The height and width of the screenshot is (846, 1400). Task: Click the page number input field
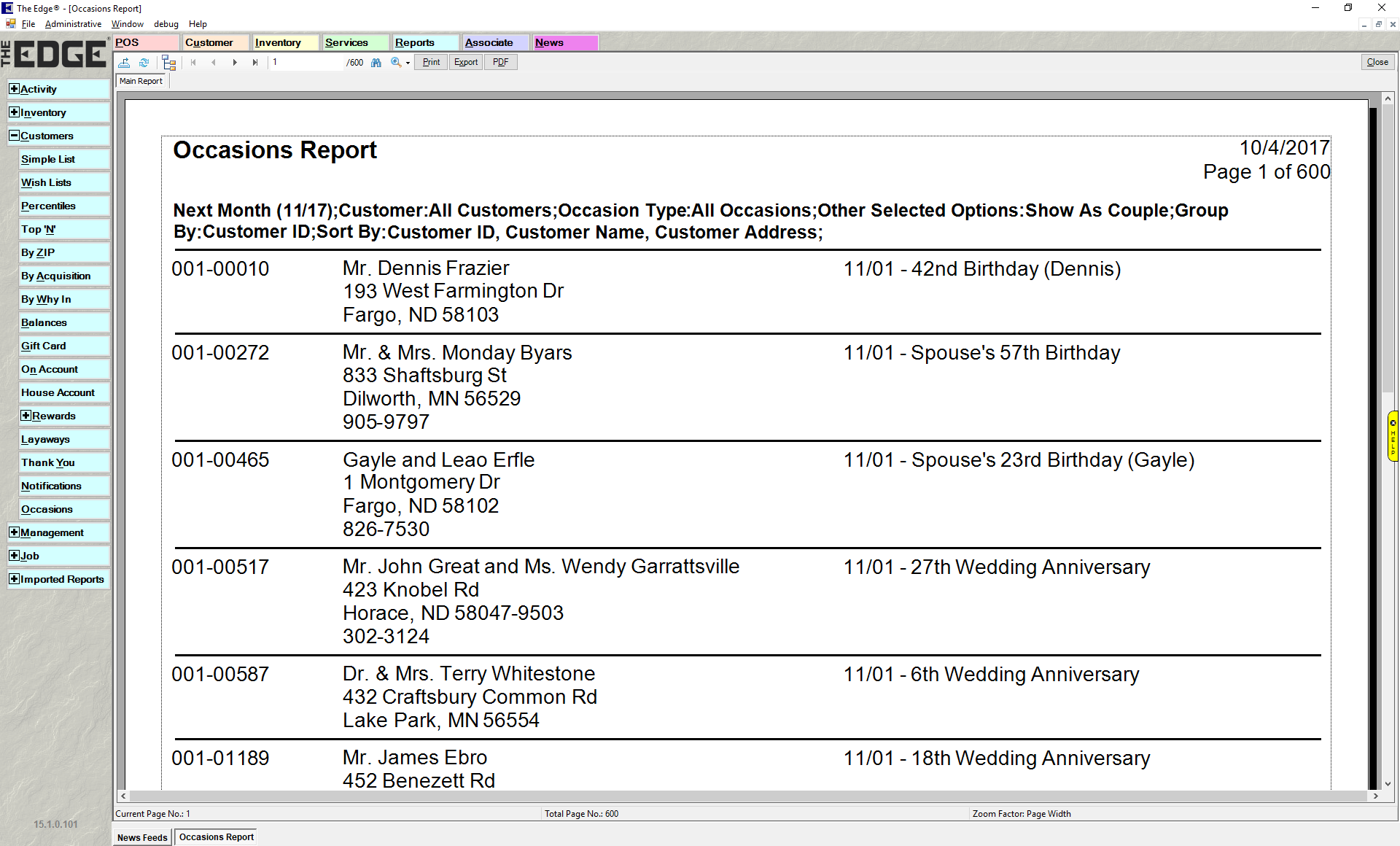click(306, 63)
